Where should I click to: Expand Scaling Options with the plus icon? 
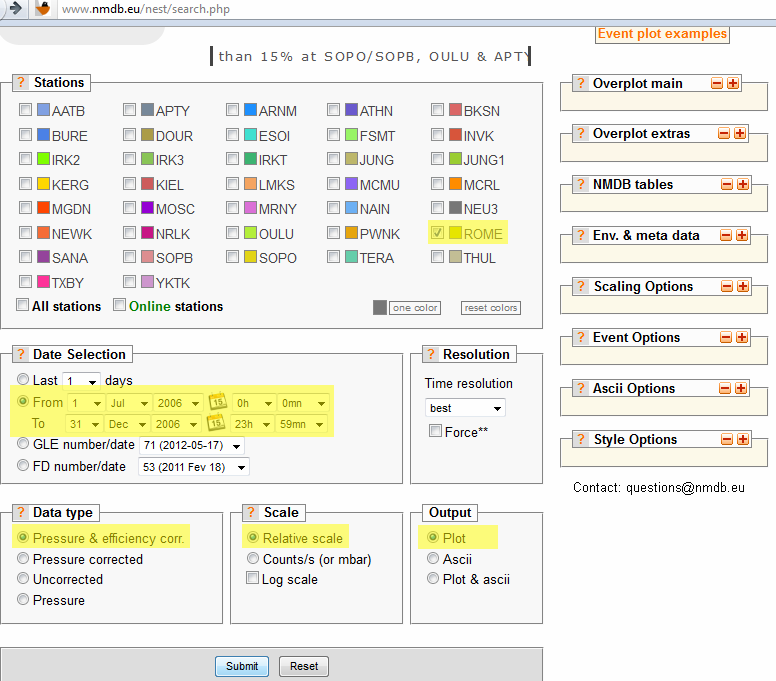click(x=743, y=286)
